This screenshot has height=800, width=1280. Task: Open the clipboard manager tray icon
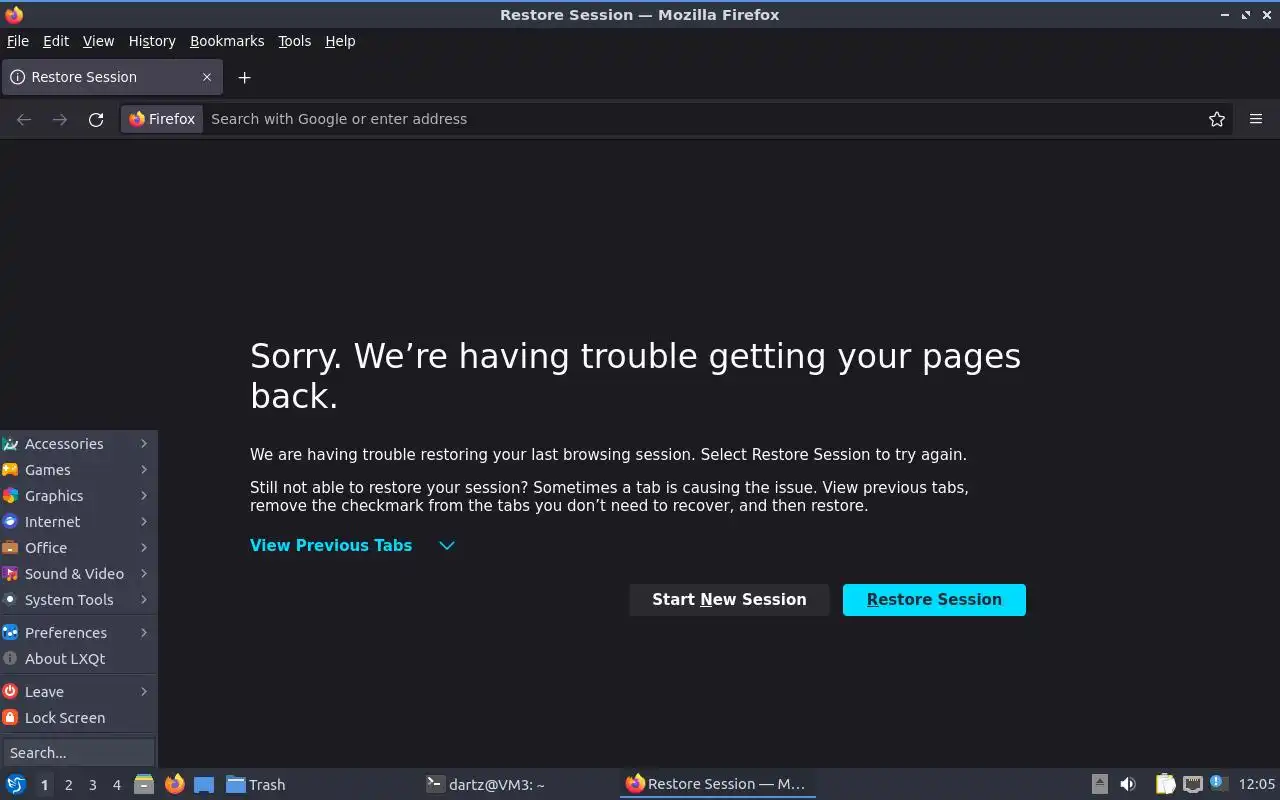click(1165, 784)
